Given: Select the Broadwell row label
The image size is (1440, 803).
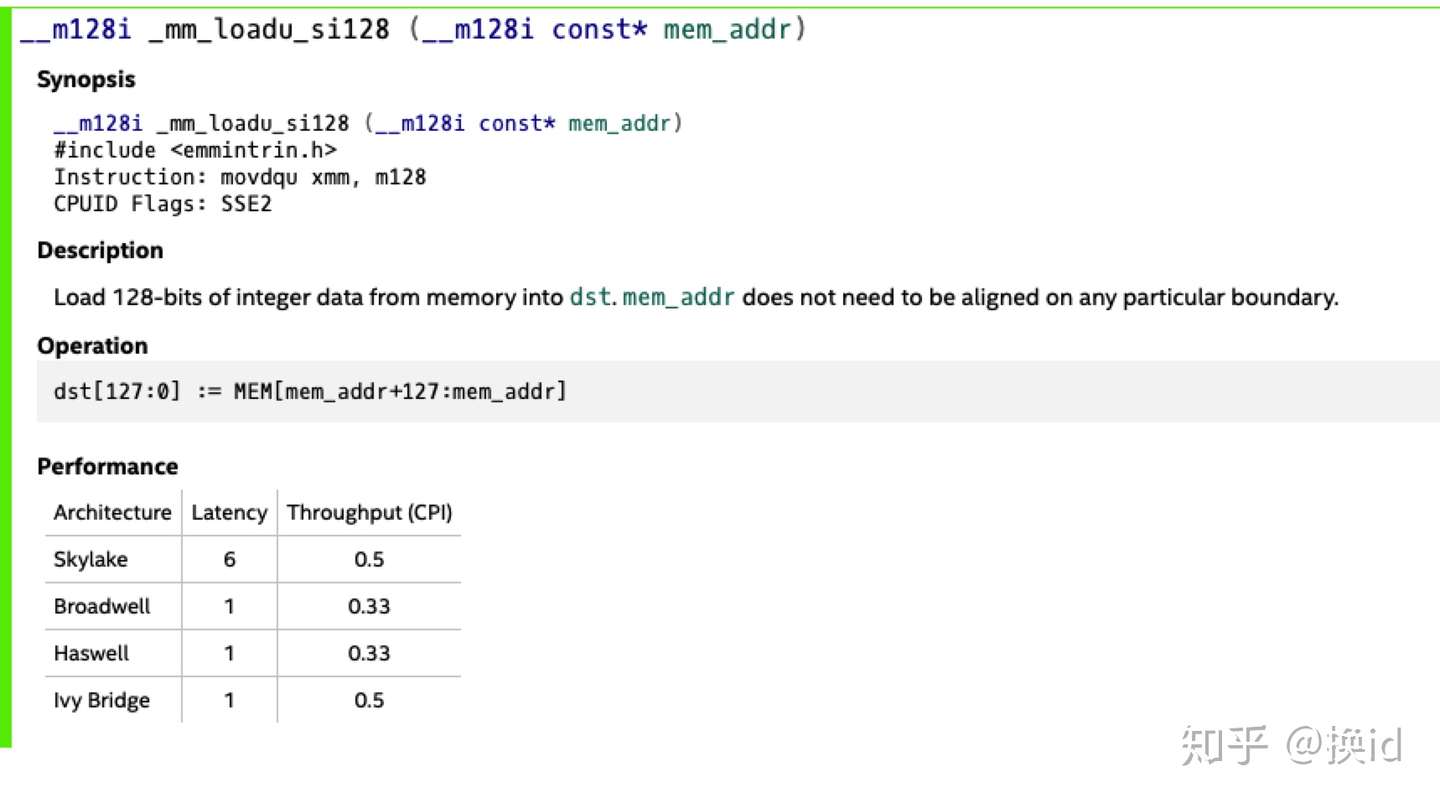Looking at the screenshot, I should pyautogui.click(x=102, y=607).
